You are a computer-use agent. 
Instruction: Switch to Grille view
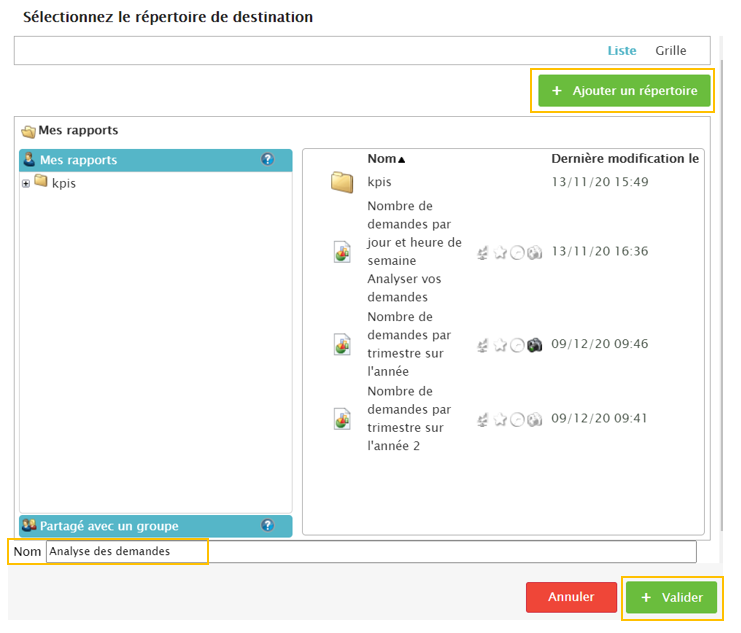click(670, 51)
